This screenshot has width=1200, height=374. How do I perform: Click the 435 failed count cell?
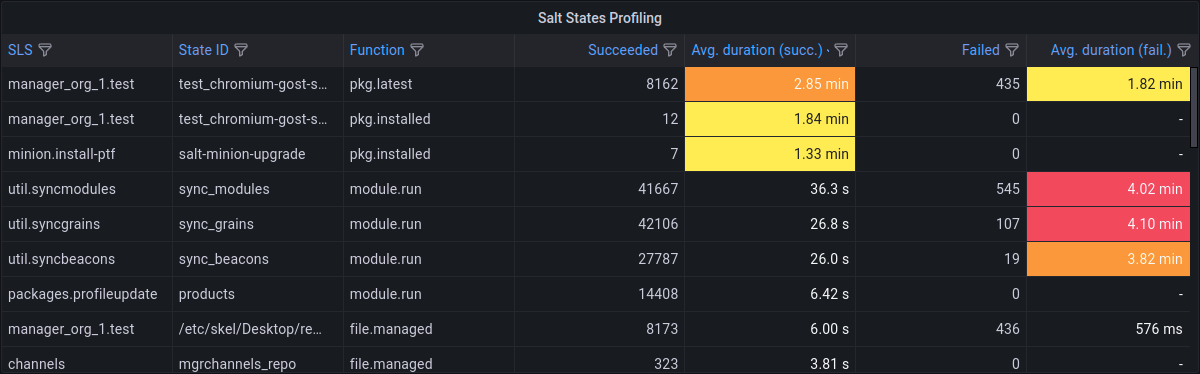point(941,84)
